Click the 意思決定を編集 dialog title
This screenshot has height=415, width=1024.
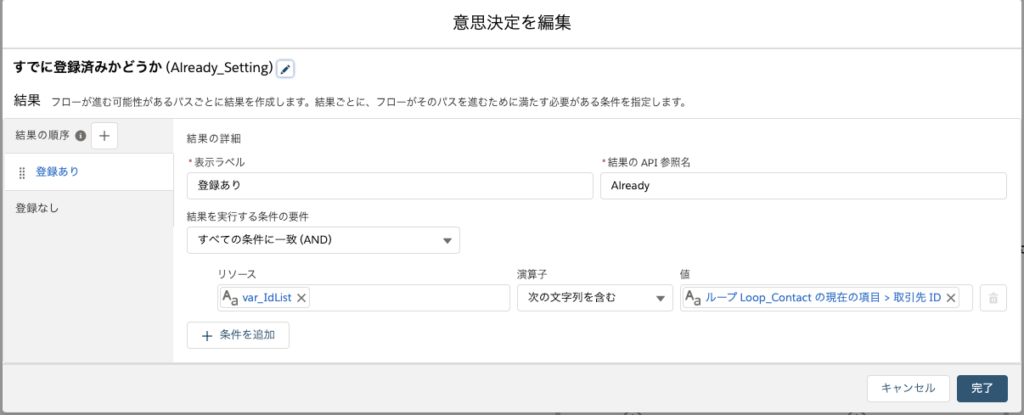tap(512, 23)
